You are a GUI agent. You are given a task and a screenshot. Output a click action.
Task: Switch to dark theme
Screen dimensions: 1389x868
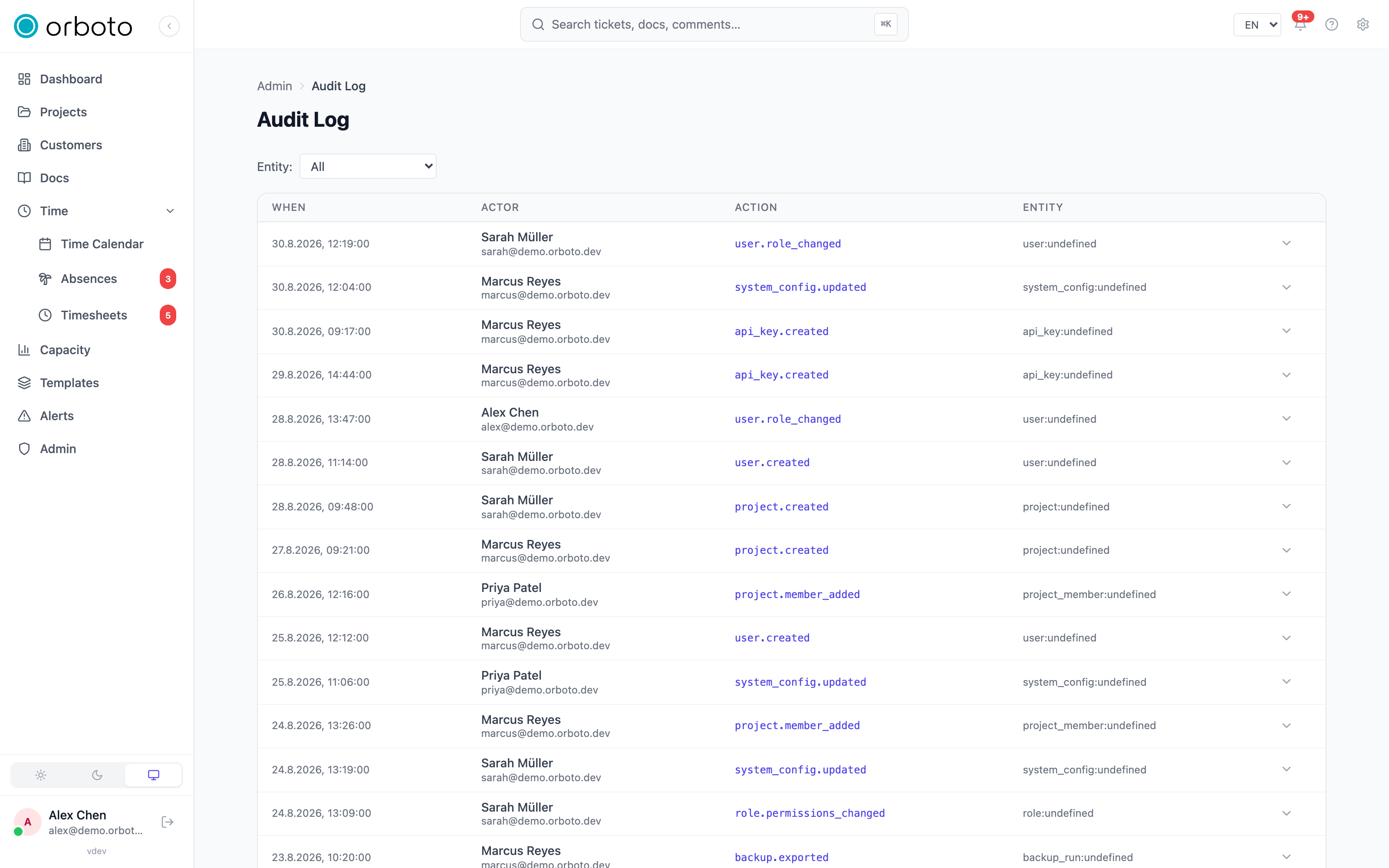97,775
